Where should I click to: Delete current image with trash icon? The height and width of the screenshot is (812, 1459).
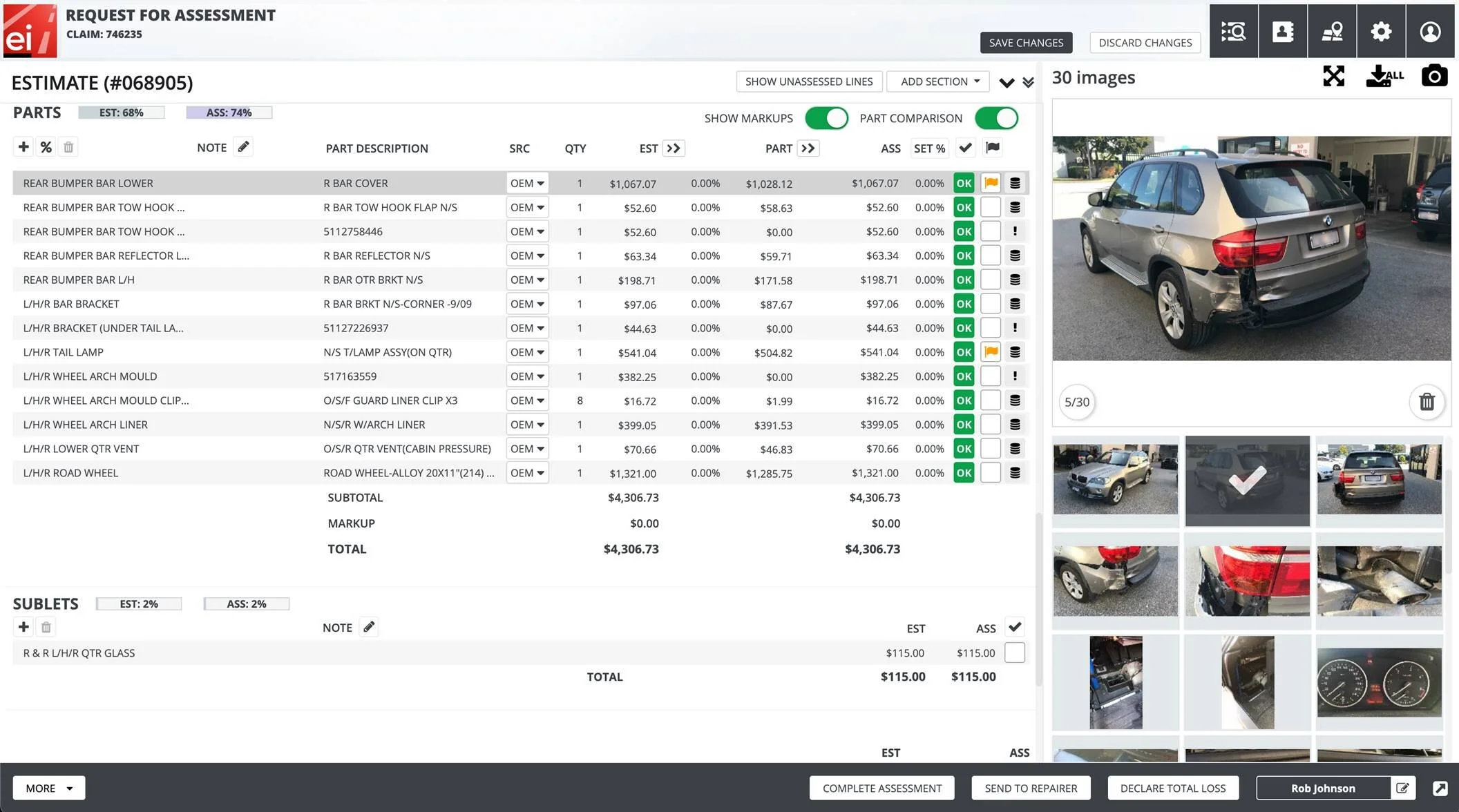pos(1427,402)
